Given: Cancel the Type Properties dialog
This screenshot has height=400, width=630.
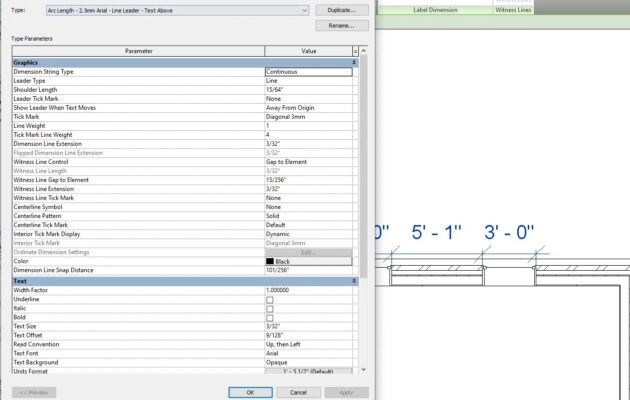Looking at the screenshot, I should click(297, 392).
